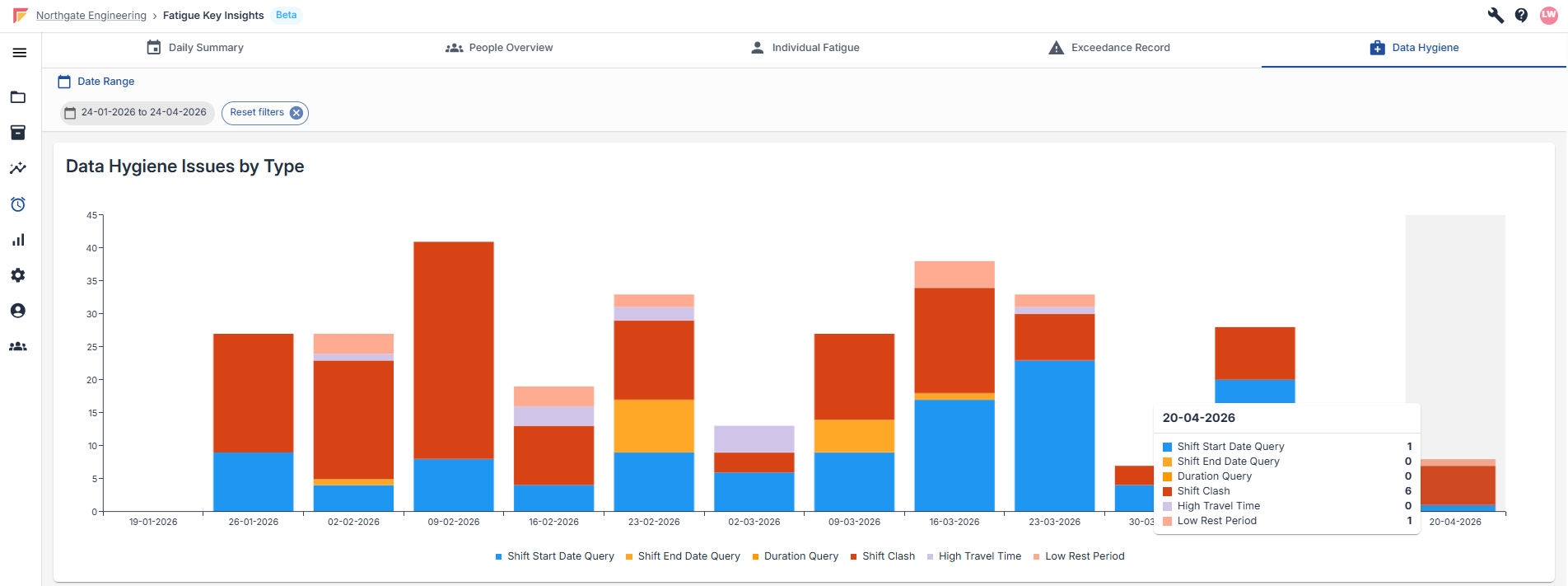Open the LW user avatar
Screen dimensions: 1568x586
[x=1548, y=16]
